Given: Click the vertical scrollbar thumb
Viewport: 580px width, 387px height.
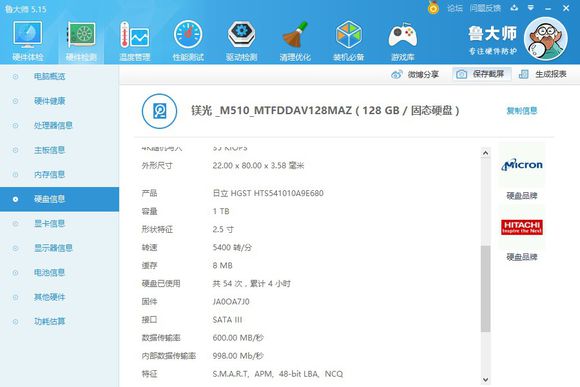Looking at the screenshot, I should coord(485,289).
